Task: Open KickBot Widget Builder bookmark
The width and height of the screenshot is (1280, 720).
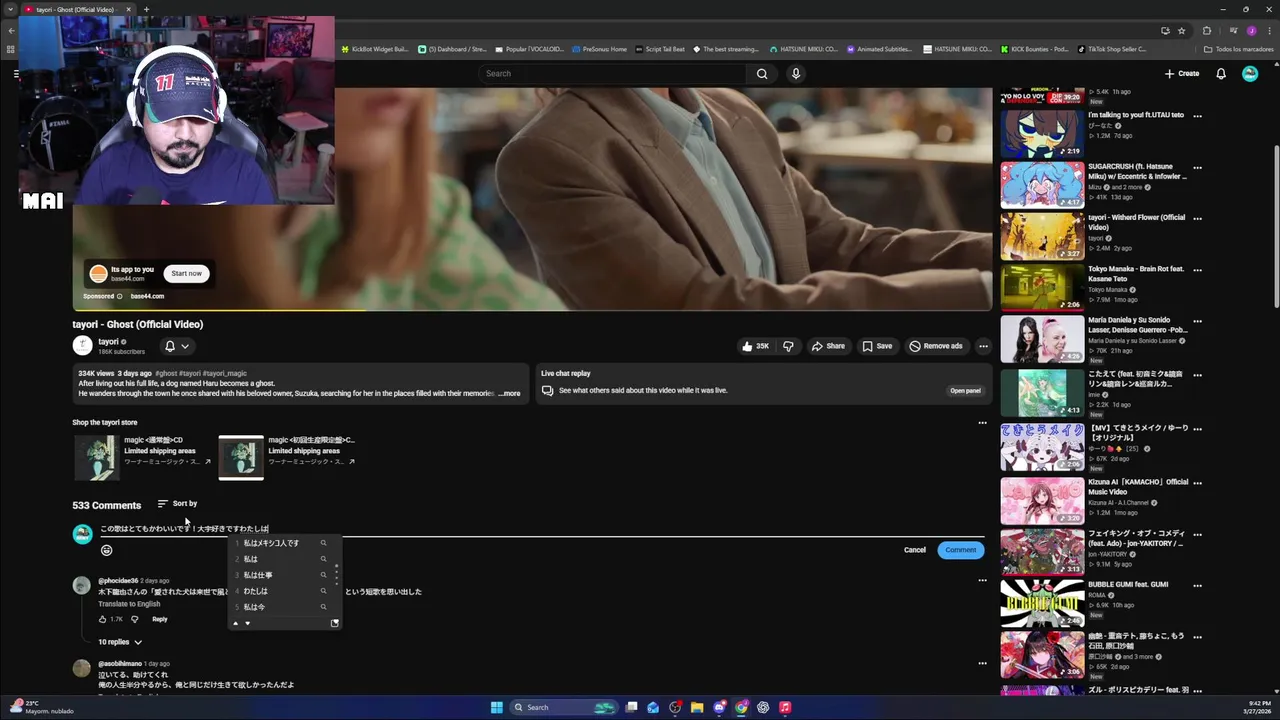Action: [375, 49]
